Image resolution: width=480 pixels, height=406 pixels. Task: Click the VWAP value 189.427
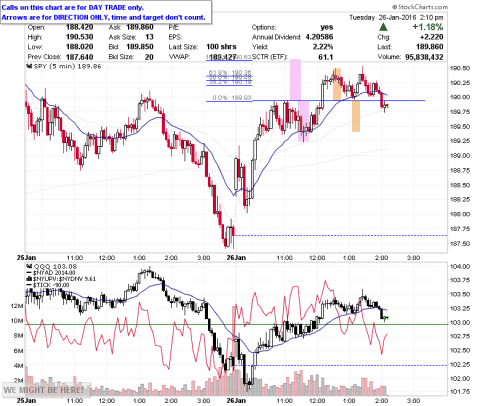(x=223, y=57)
